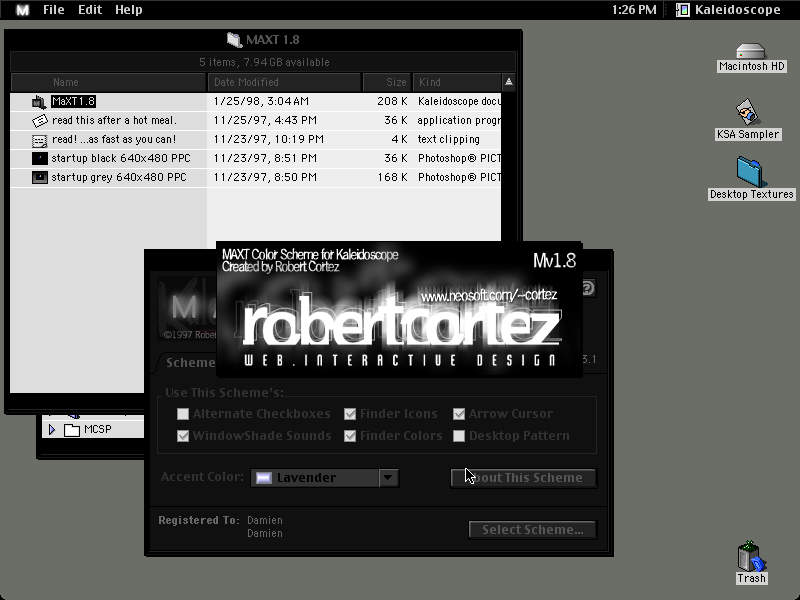Select the icon beside 'read this after a hot meal.'
Screen dimensions: 800x600
39,120
